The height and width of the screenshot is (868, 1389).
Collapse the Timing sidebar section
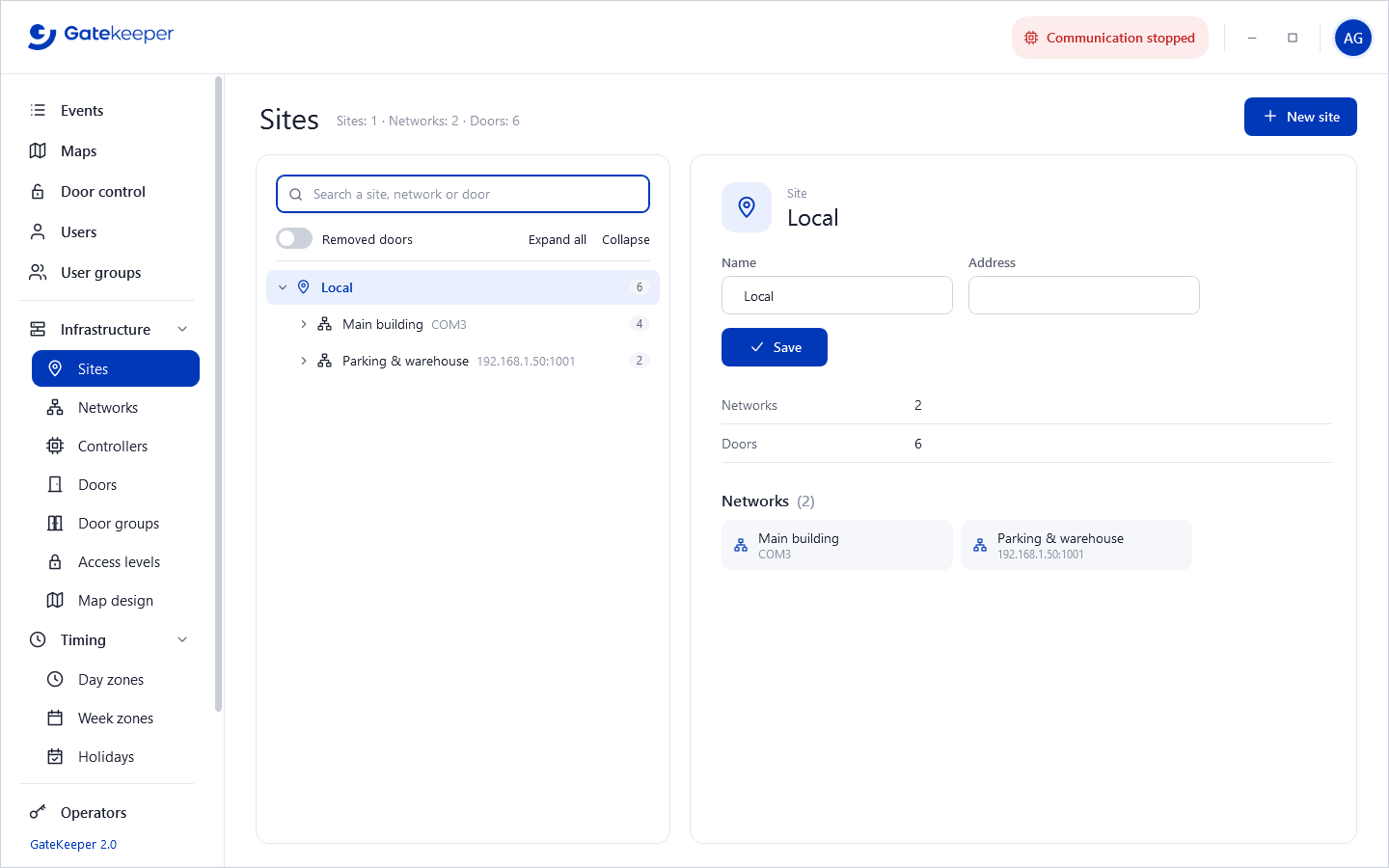tap(182, 639)
